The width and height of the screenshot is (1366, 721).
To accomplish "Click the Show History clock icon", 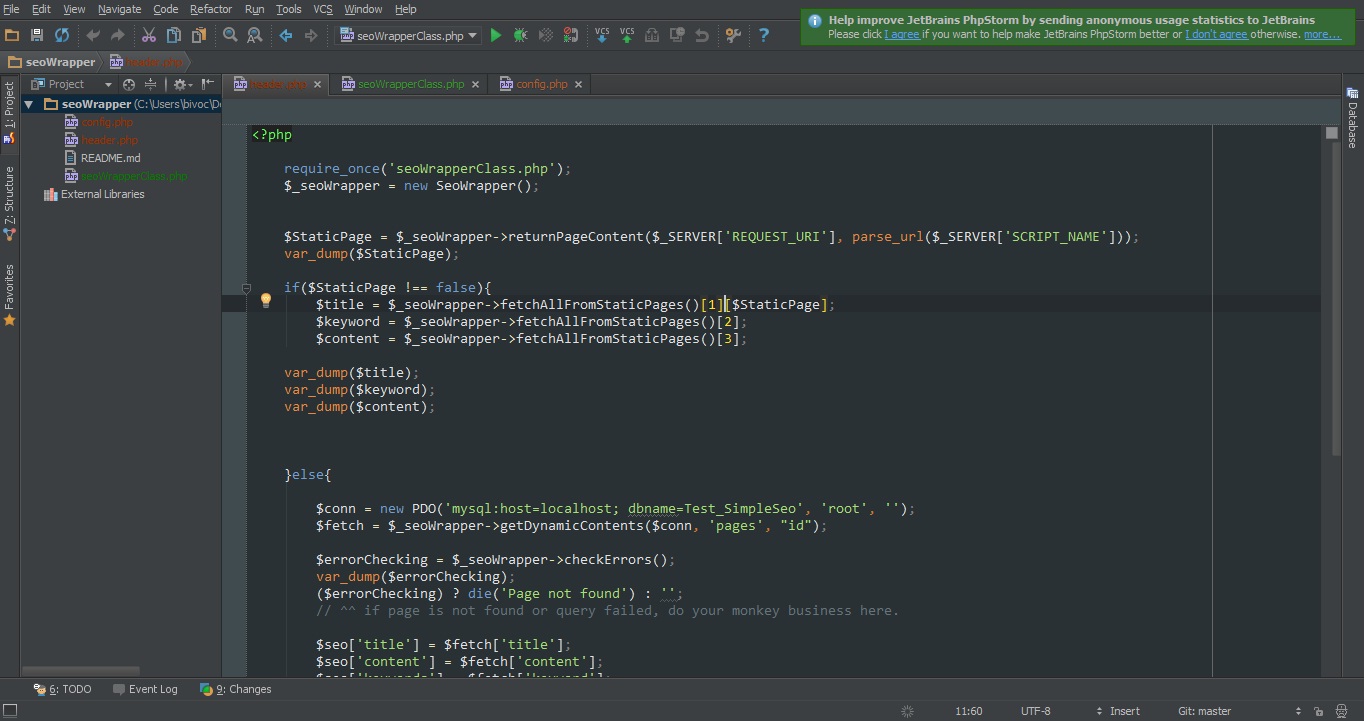I will coord(677,35).
